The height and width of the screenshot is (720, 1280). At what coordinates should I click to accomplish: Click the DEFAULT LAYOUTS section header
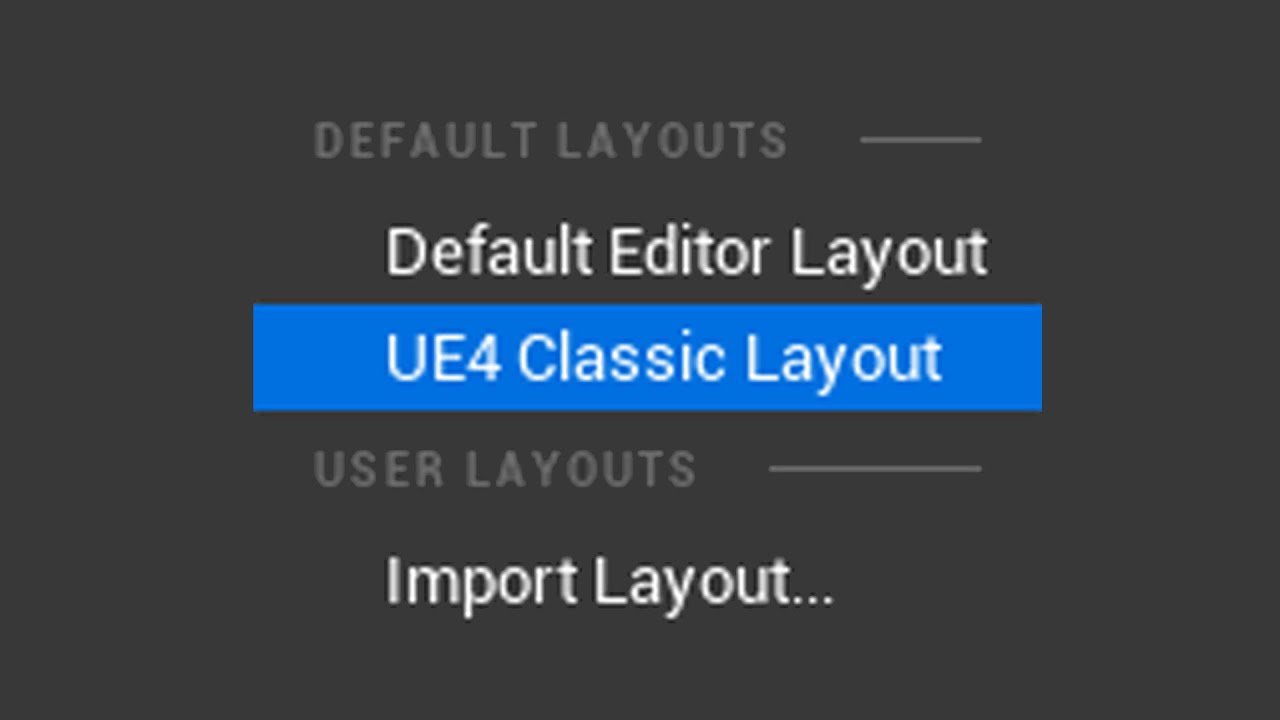point(551,141)
